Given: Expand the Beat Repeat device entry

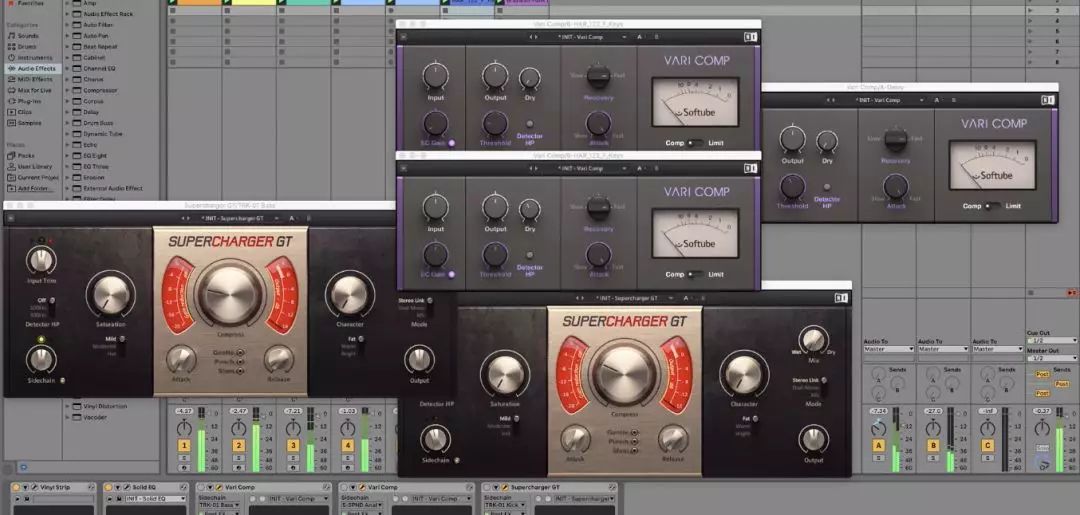Looking at the screenshot, I should pyautogui.click(x=68, y=47).
